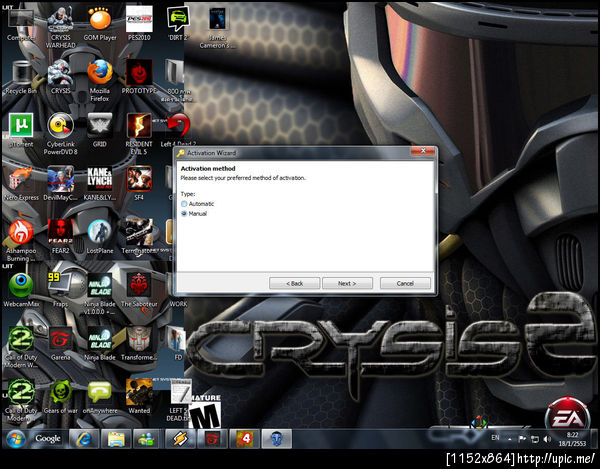
Task: Select the Ashampoo Burning icon
Action: [x=21, y=241]
